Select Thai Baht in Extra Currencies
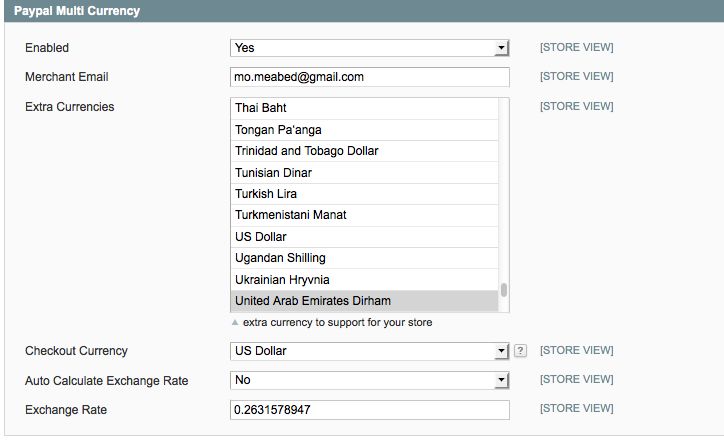The image size is (724, 444). (364, 108)
